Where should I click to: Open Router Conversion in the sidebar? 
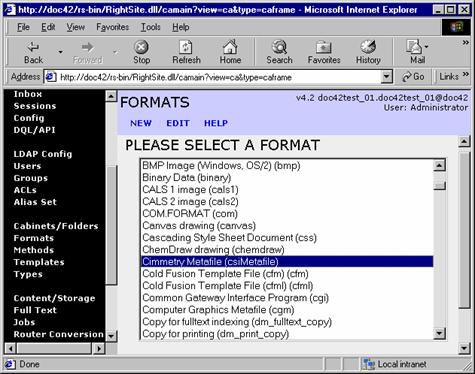tap(59, 334)
